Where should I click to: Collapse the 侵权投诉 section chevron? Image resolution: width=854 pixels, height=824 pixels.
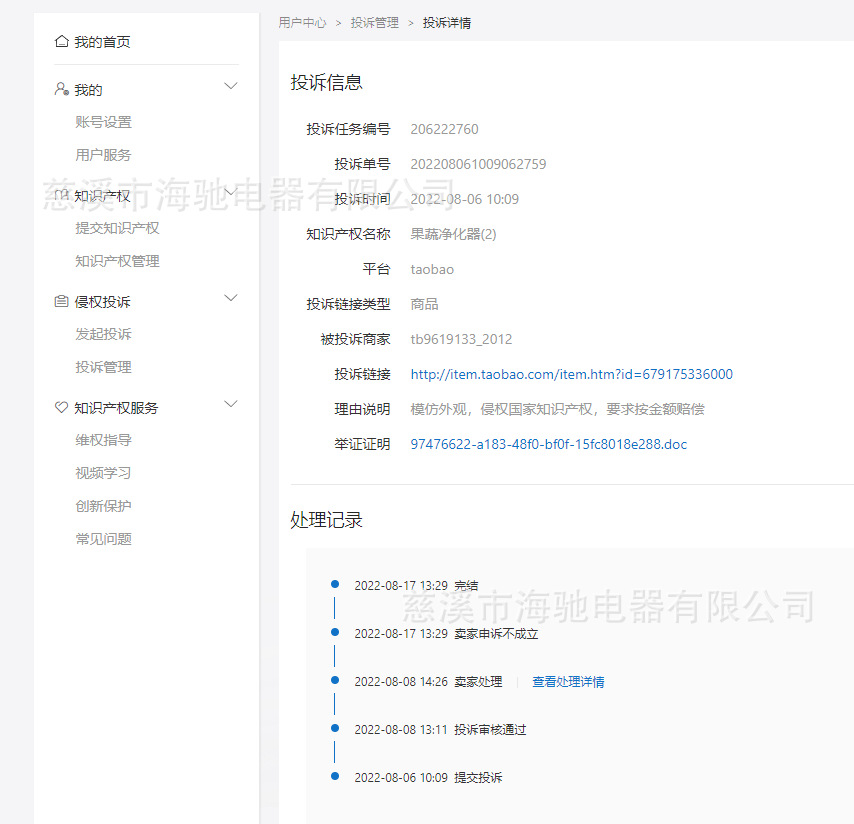231,297
